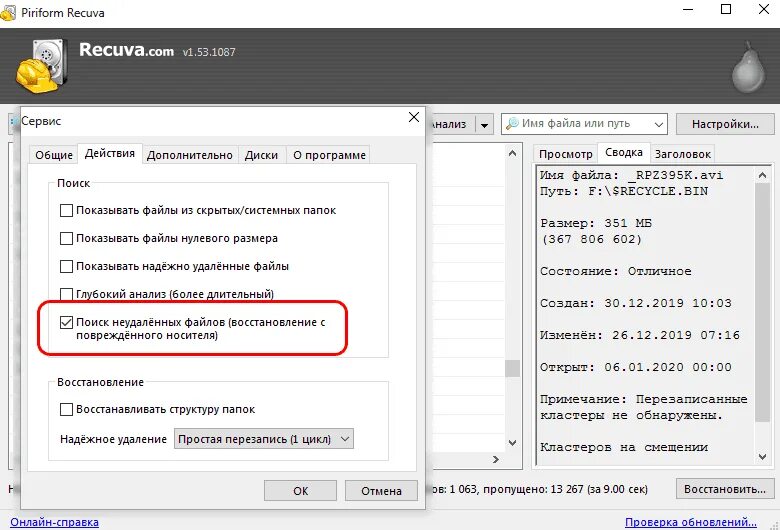Open the Настройки... button
This screenshot has width=780, height=530.
point(725,124)
